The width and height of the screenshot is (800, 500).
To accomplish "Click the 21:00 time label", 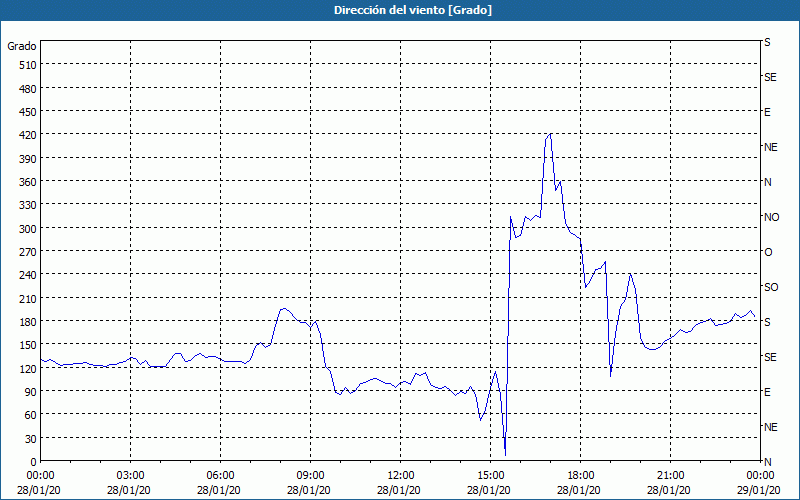I will [670, 476].
